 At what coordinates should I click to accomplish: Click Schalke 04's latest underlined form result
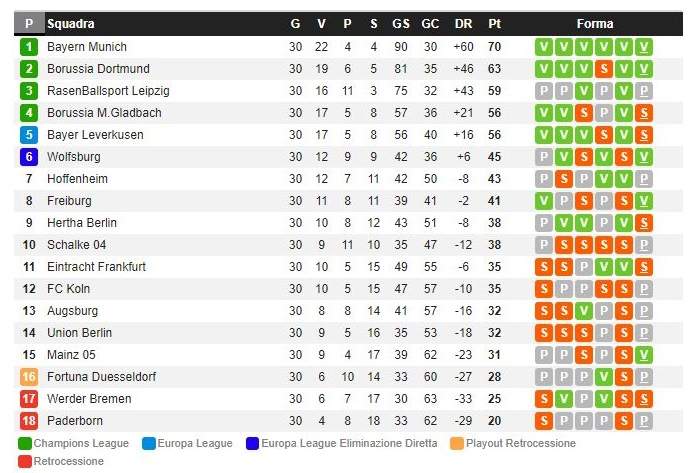pos(644,245)
